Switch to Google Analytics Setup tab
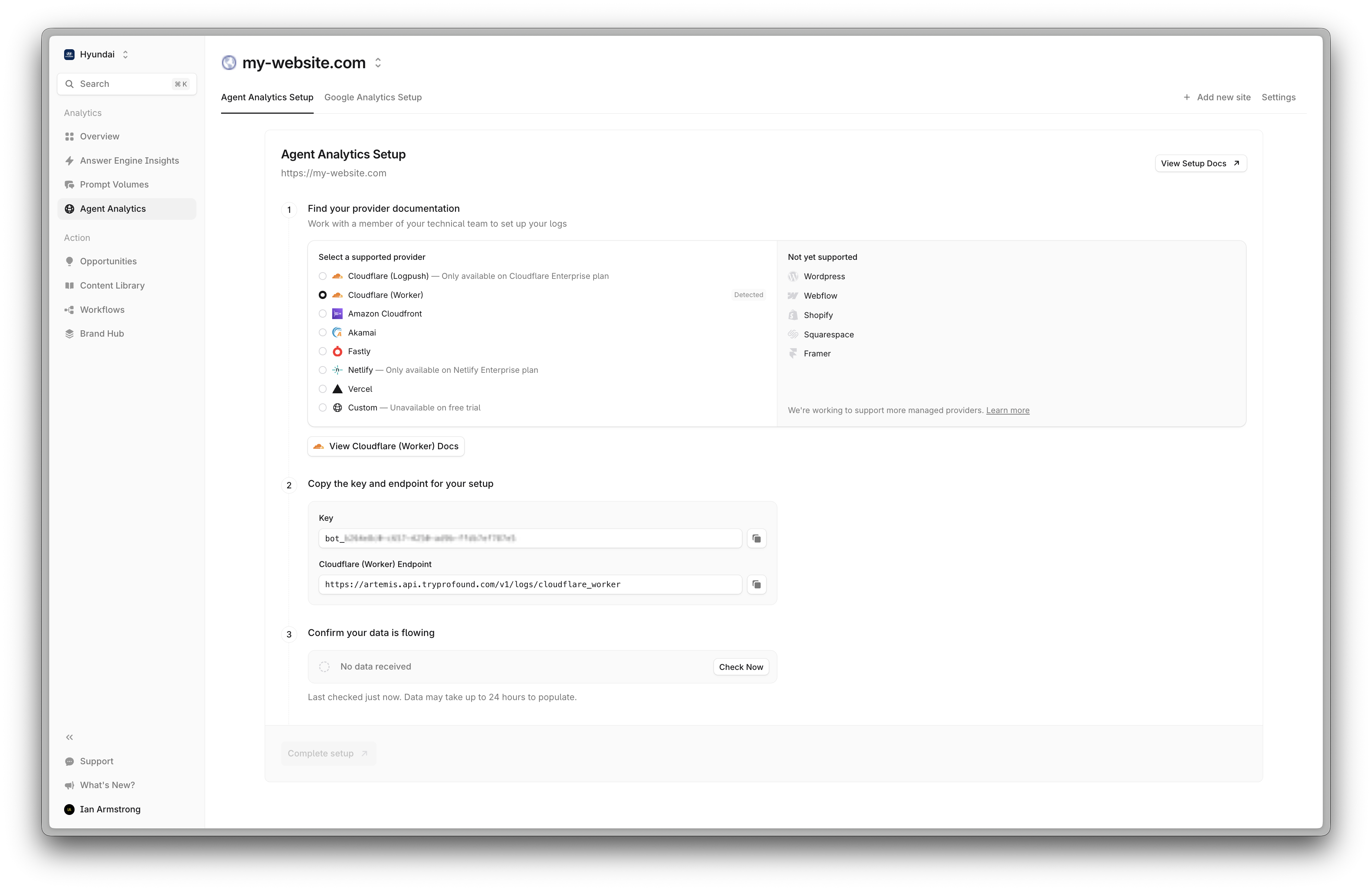1372x891 pixels. pyautogui.click(x=372, y=97)
